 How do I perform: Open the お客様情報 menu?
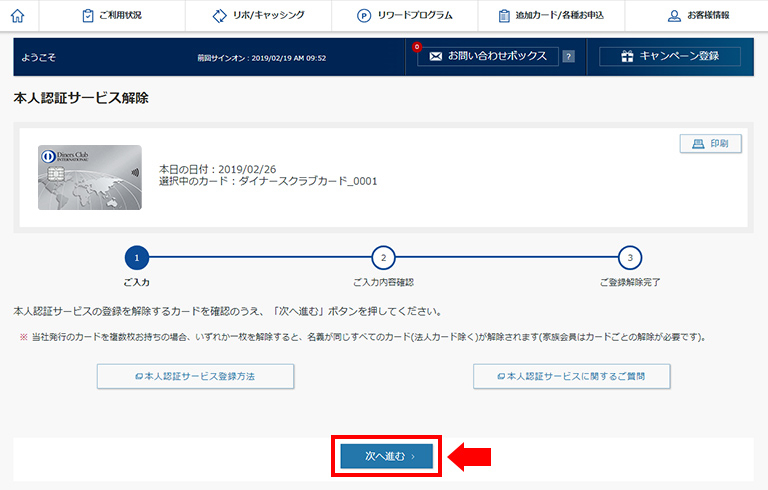697,16
